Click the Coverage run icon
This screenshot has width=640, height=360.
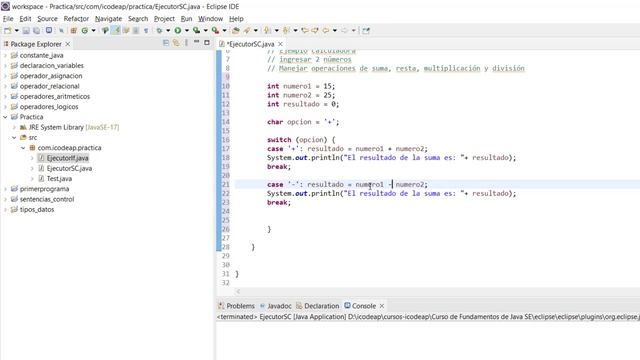pyautogui.click(x=196, y=31)
